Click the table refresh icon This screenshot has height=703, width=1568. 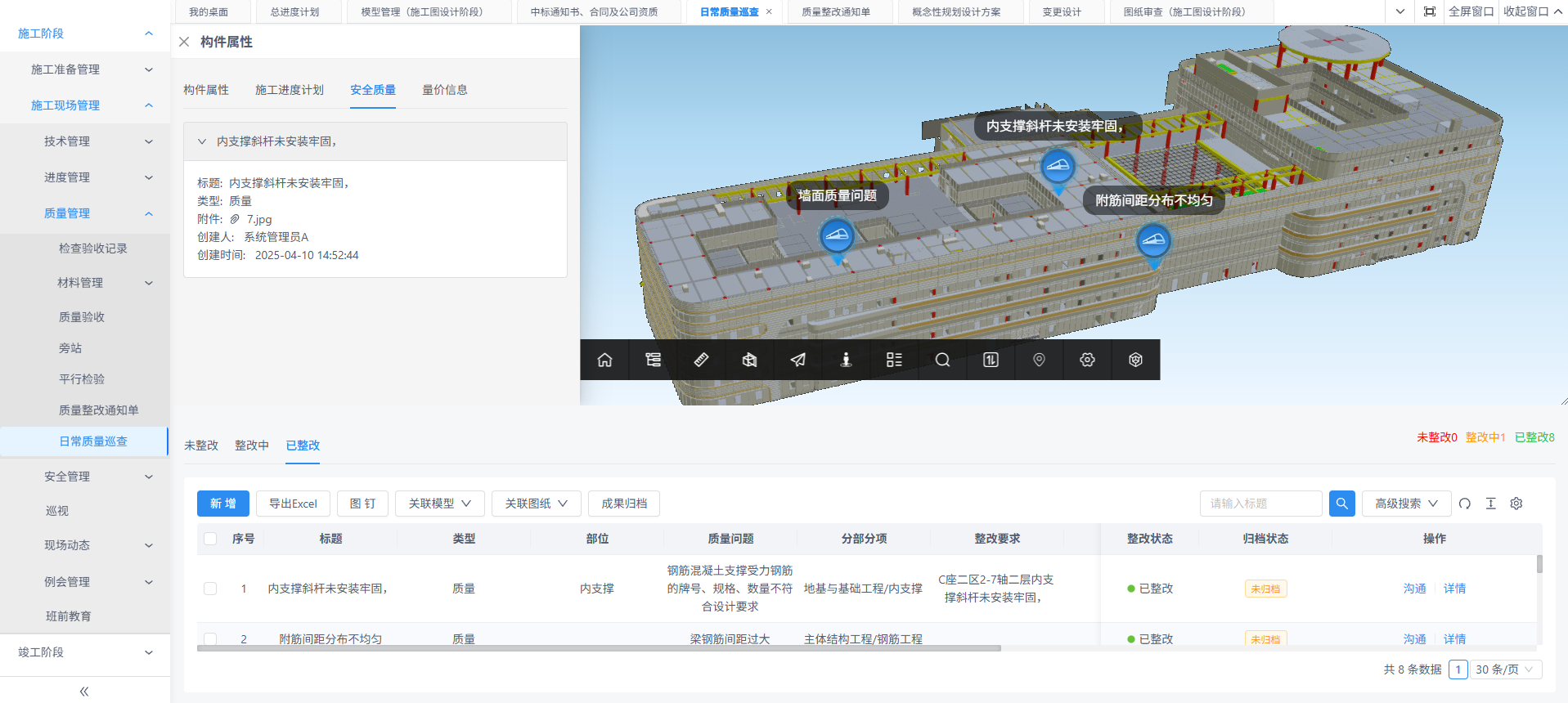click(x=1465, y=504)
